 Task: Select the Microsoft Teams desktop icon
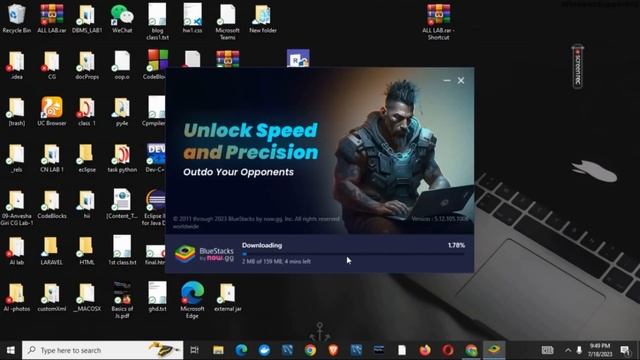227,21
